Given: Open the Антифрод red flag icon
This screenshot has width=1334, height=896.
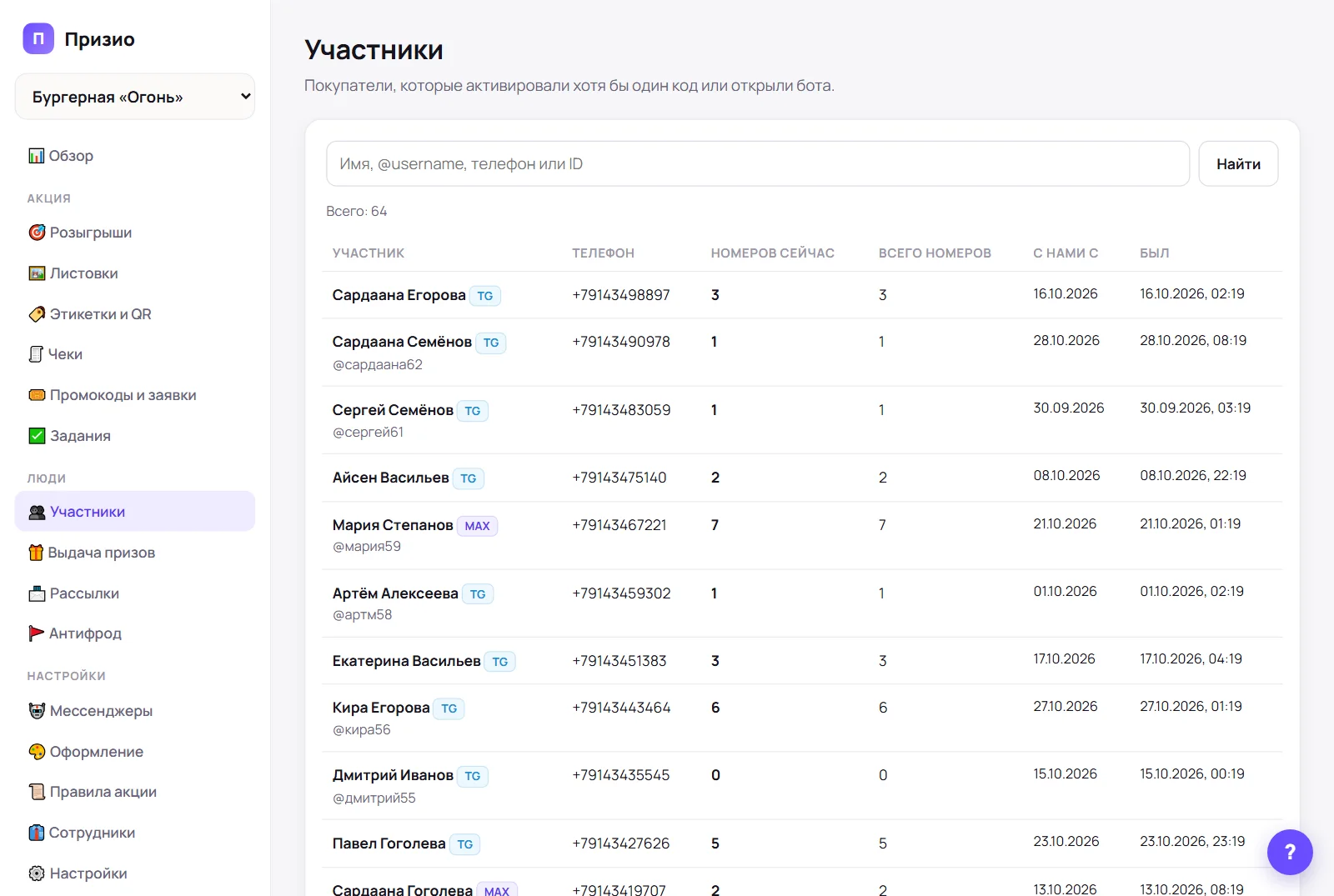Looking at the screenshot, I should click(x=37, y=633).
